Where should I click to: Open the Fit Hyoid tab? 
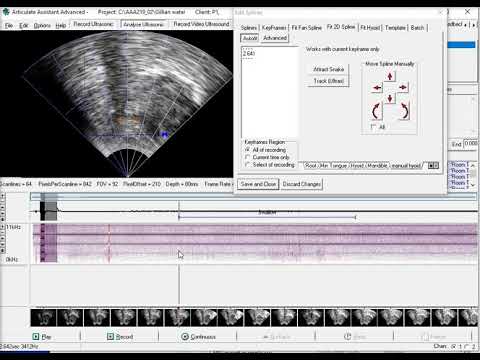coord(370,28)
